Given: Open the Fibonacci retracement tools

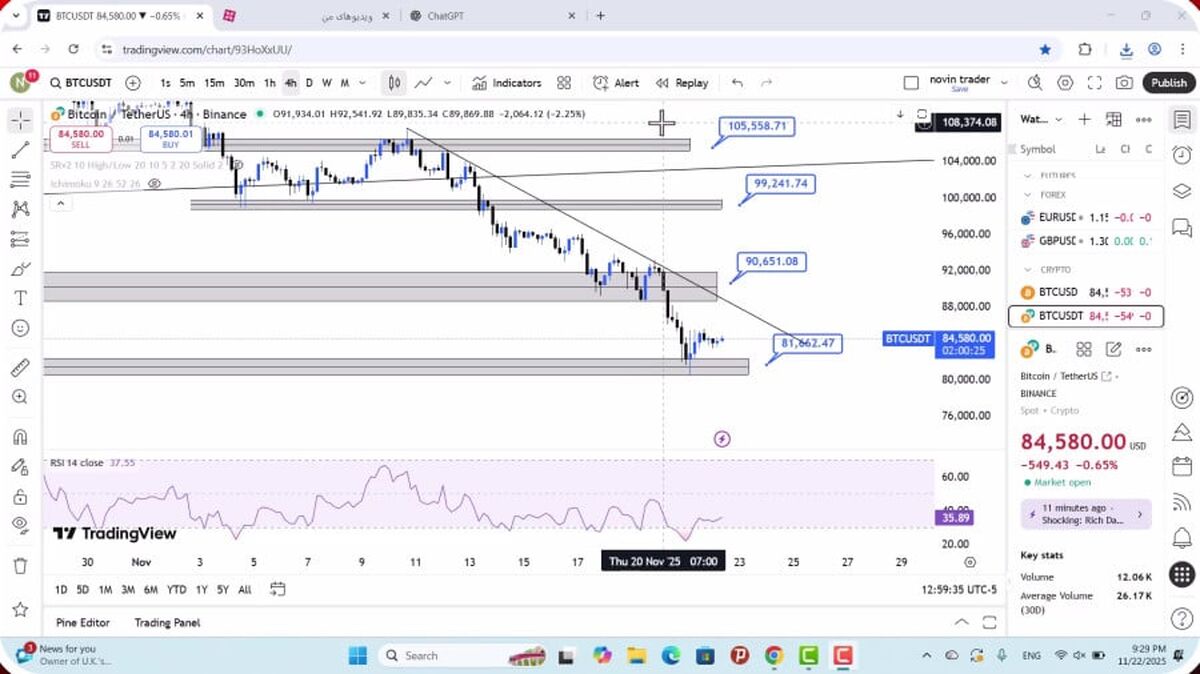Looking at the screenshot, I should (20, 180).
